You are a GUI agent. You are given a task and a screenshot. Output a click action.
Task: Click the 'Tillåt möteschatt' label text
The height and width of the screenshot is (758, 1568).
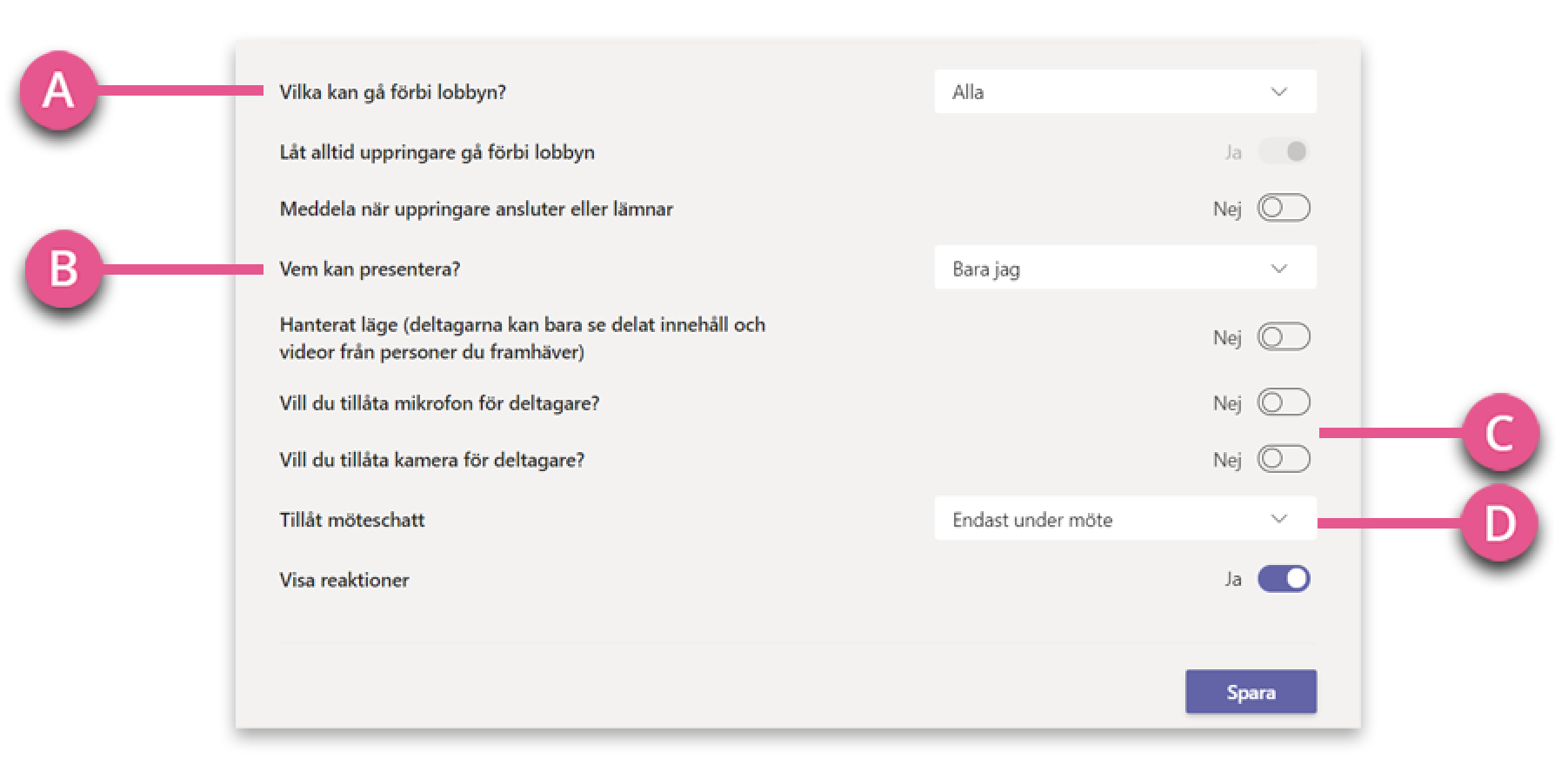pyautogui.click(x=352, y=520)
